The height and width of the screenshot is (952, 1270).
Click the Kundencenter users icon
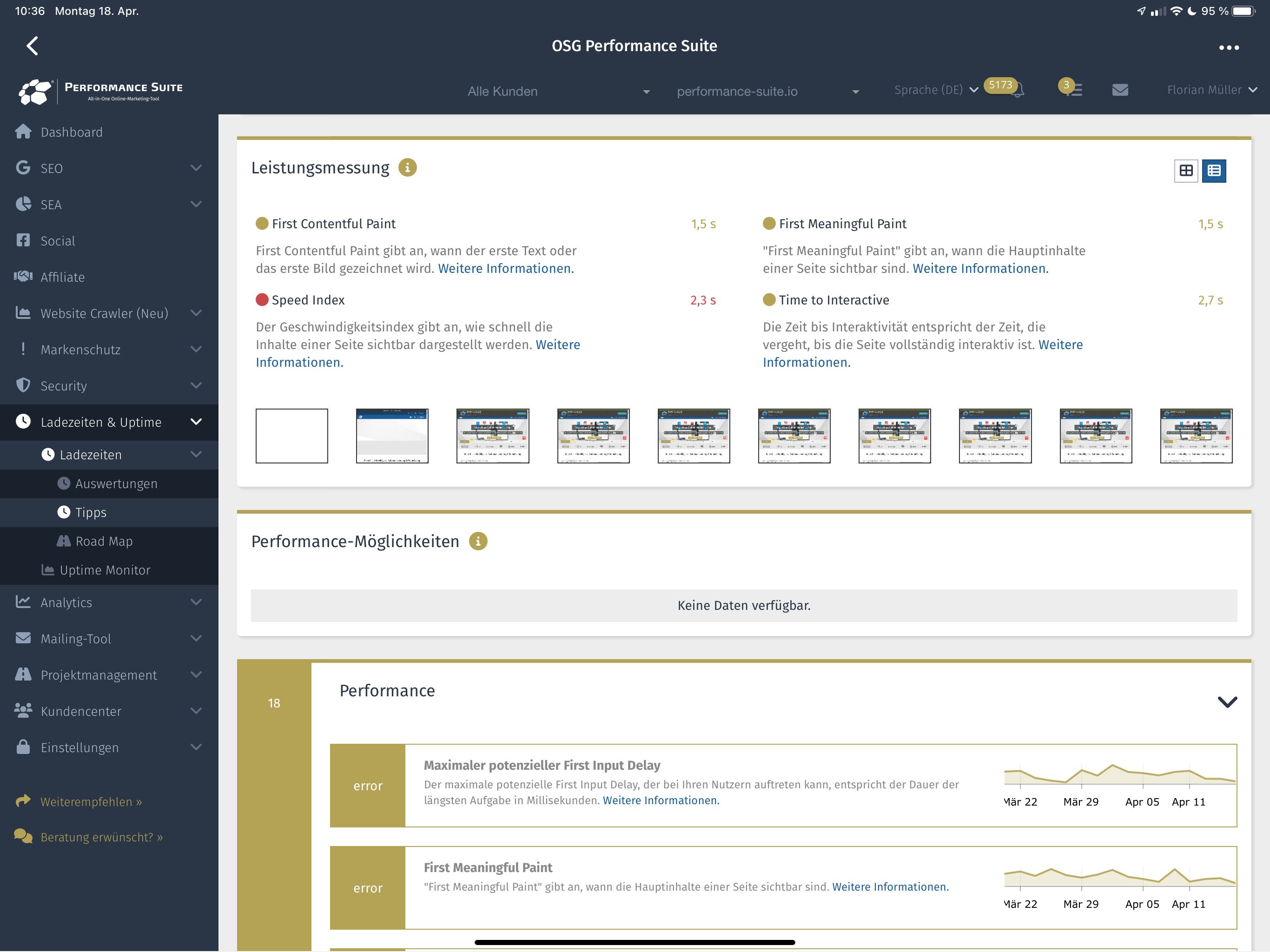(23, 710)
